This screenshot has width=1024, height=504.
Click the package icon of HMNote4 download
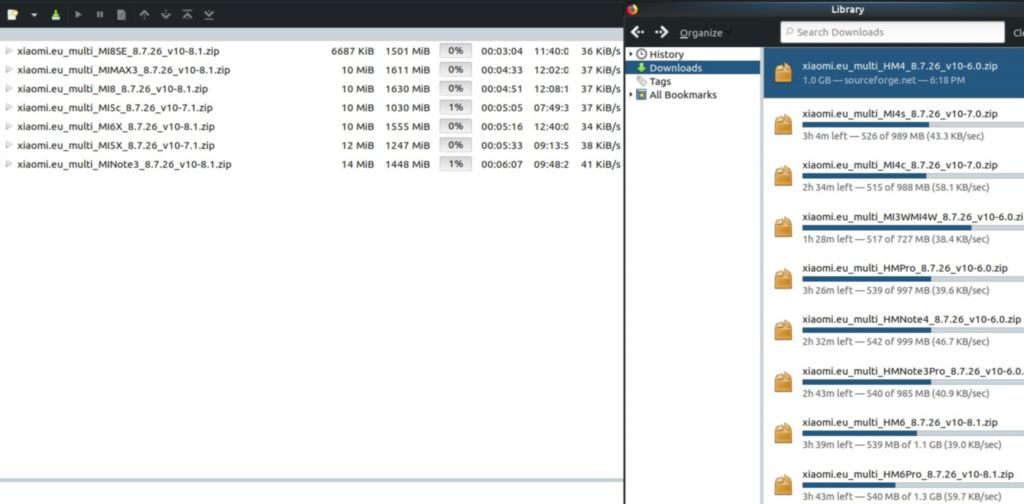point(783,330)
